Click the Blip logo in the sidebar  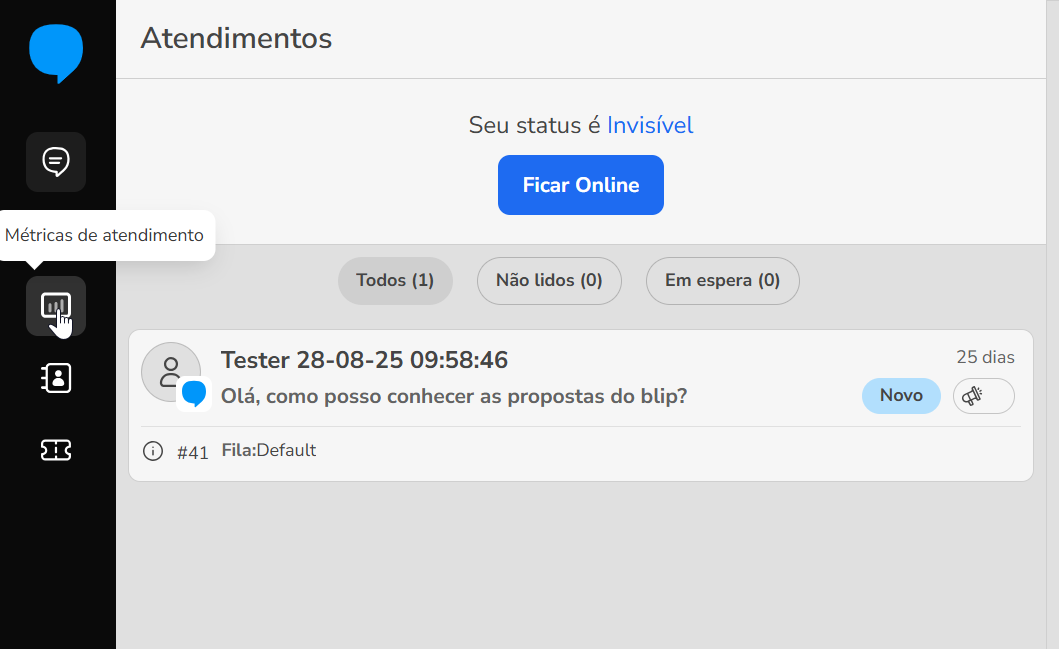(x=56, y=53)
